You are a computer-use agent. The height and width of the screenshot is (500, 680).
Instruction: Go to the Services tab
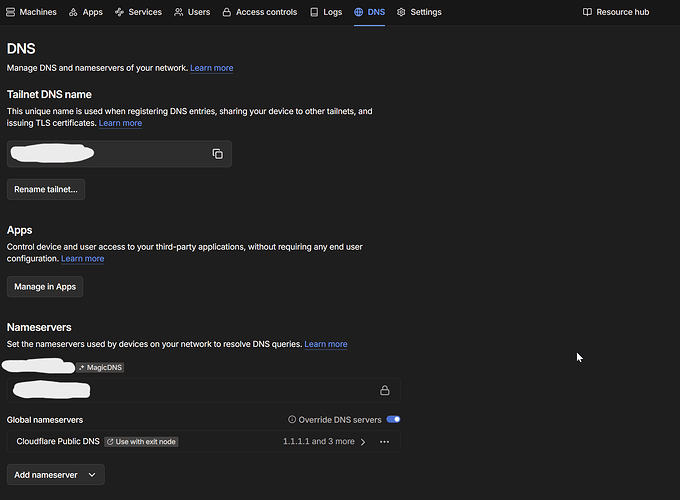point(138,12)
